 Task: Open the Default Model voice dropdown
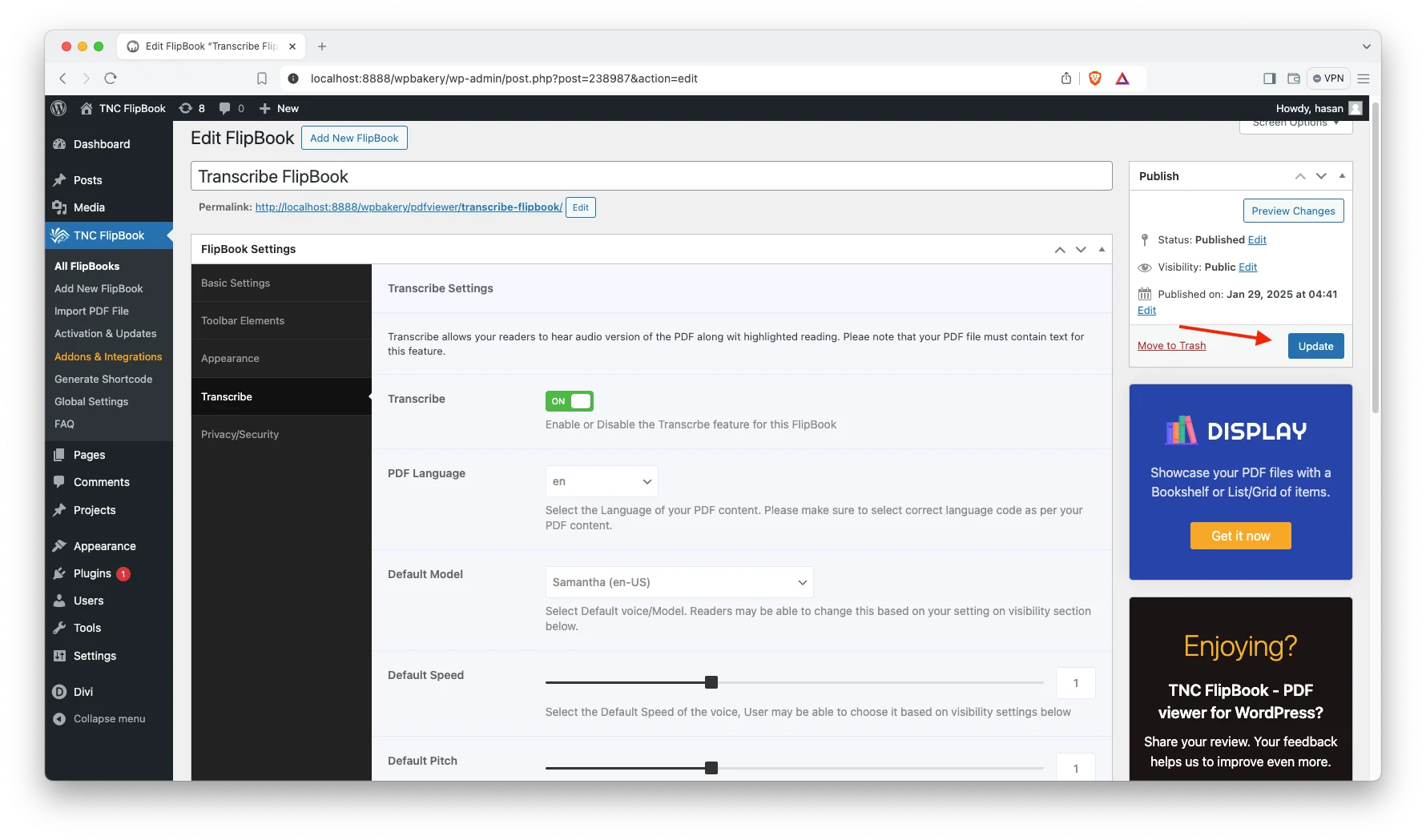click(679, 582)
